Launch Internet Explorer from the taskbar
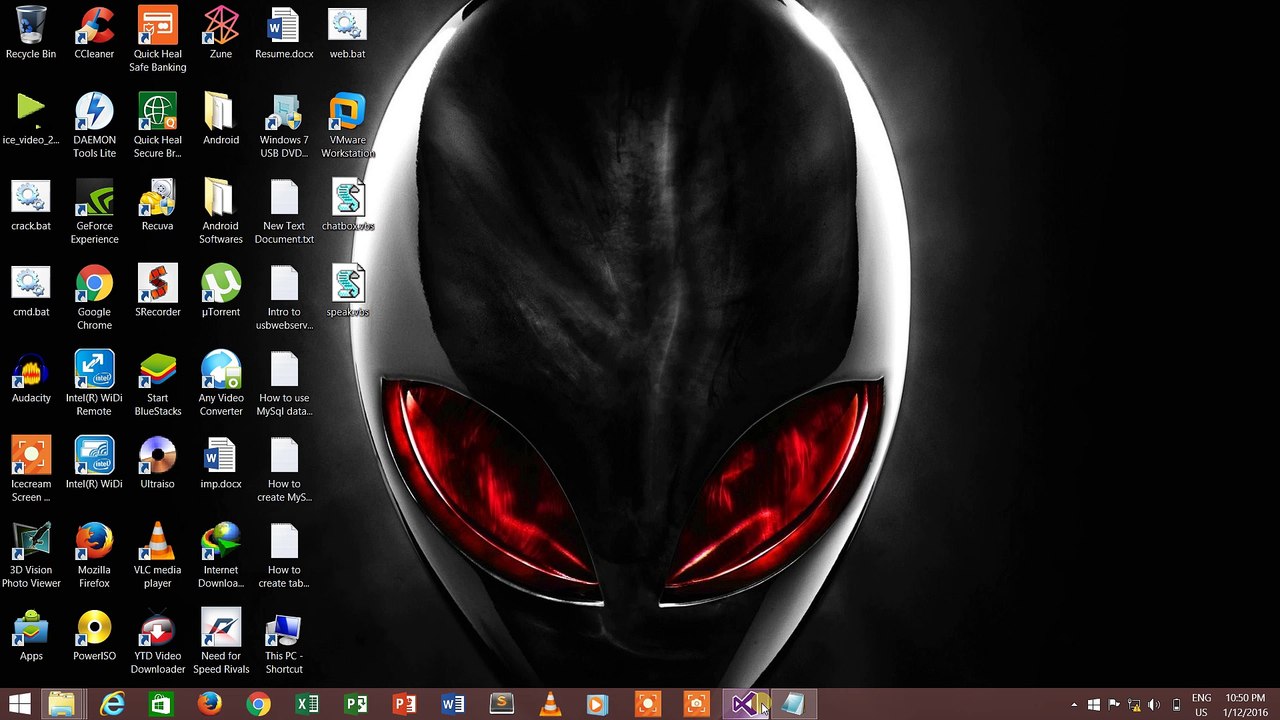The image size is (1280, 720). (x=112, y=705)
